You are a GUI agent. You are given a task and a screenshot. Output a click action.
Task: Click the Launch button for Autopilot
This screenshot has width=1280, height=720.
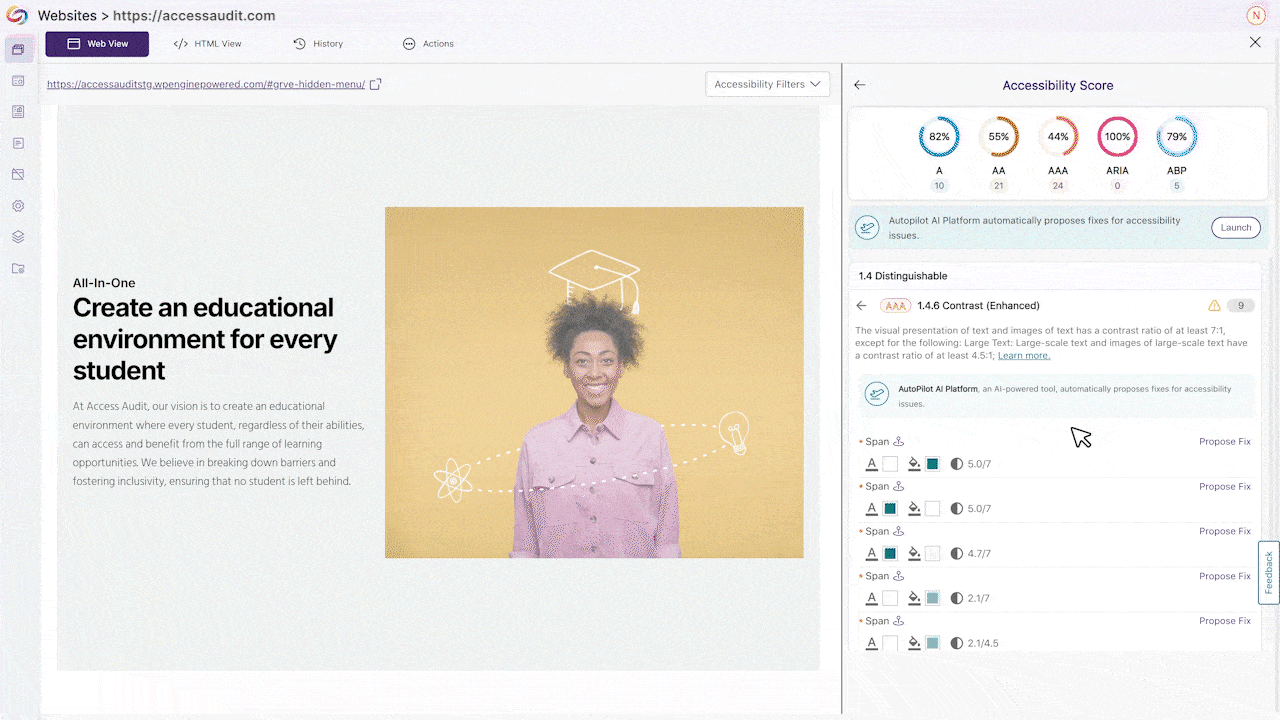pos(1236,228)
